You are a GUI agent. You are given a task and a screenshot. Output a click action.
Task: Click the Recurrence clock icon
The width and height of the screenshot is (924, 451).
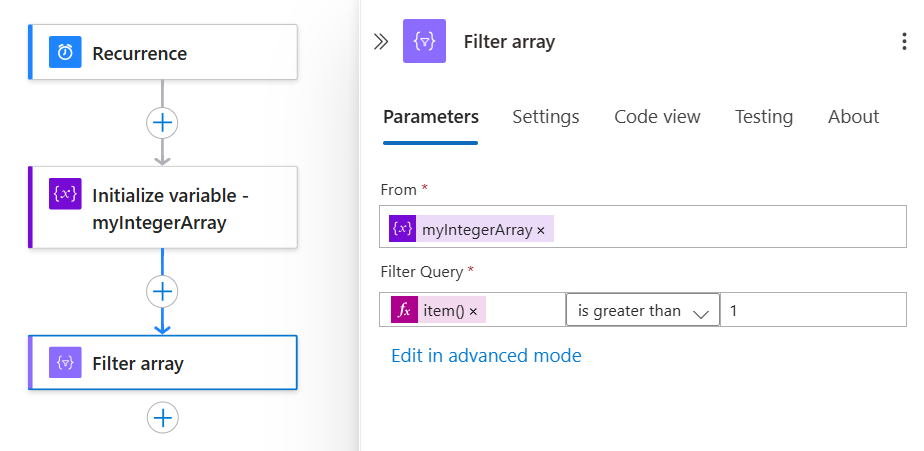coord(65,53)
